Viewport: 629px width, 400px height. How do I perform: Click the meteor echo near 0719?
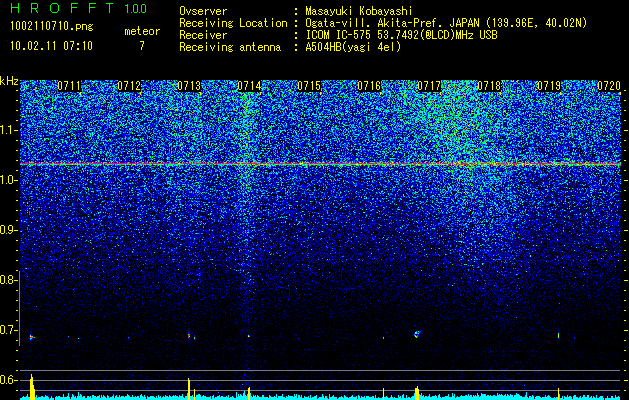coord(558,335)
